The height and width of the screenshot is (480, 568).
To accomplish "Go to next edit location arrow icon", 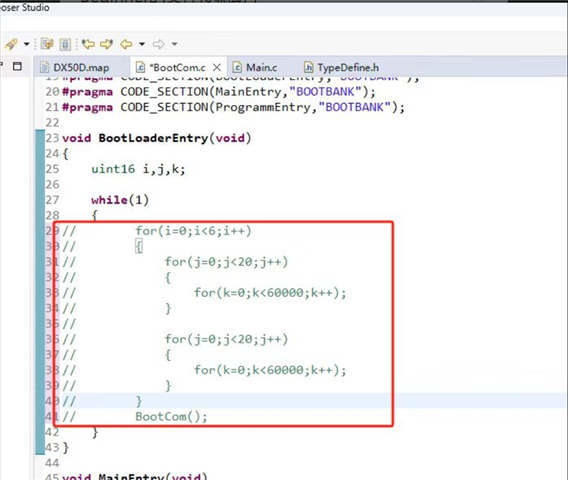I will 106,44.
